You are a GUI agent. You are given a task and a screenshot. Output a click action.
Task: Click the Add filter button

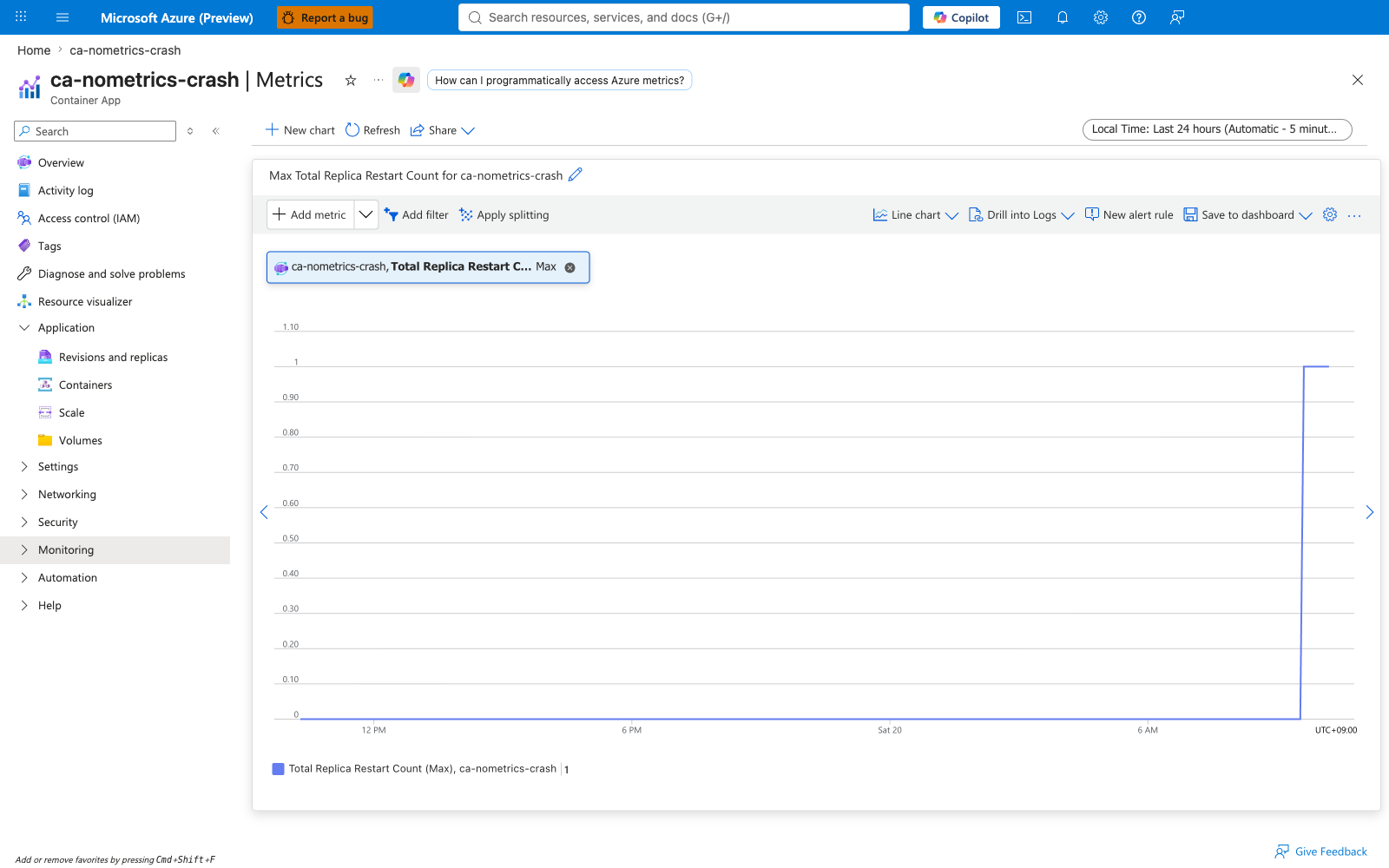416,214
